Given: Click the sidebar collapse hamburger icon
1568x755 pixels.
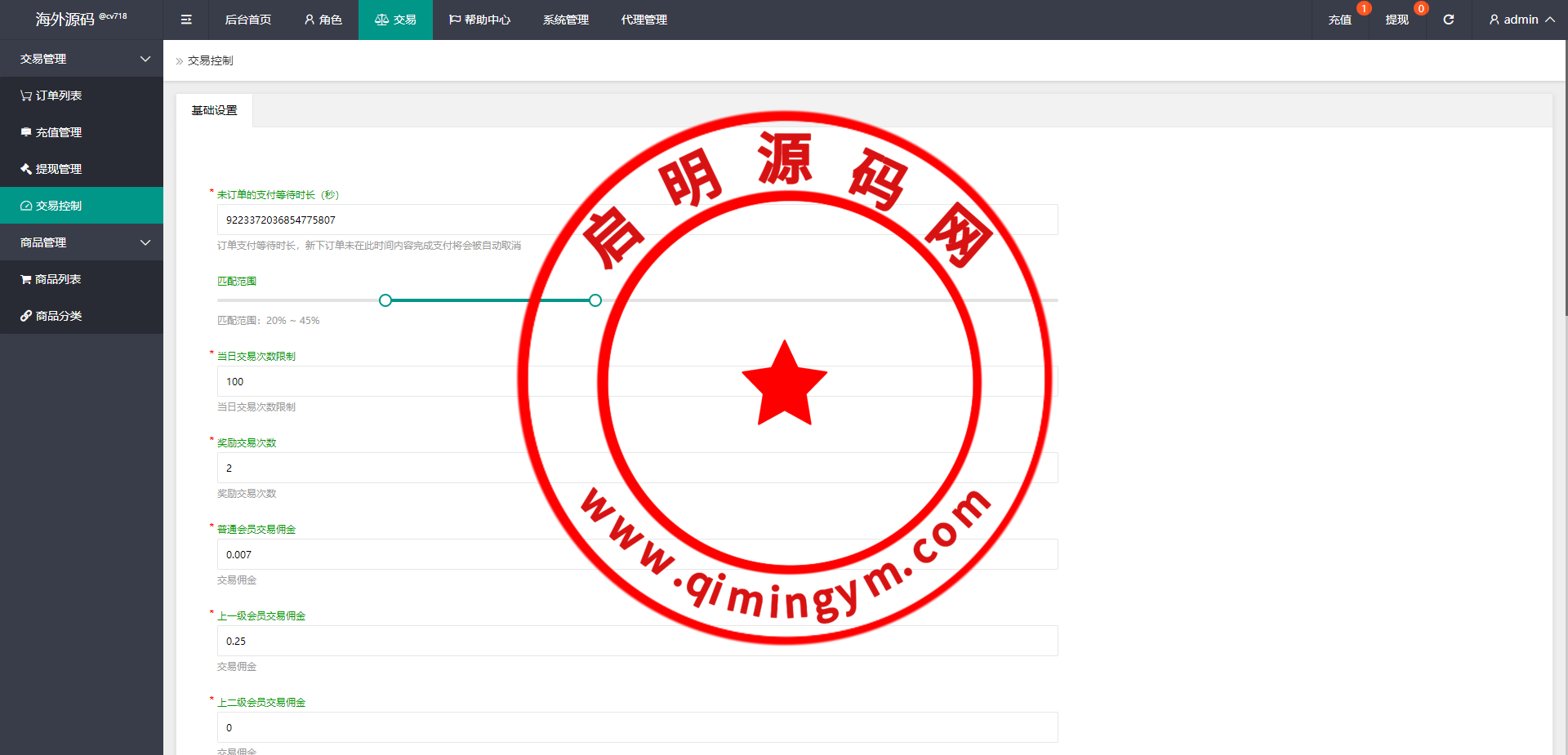Looking at the screenshot, I should pos(186,20).
